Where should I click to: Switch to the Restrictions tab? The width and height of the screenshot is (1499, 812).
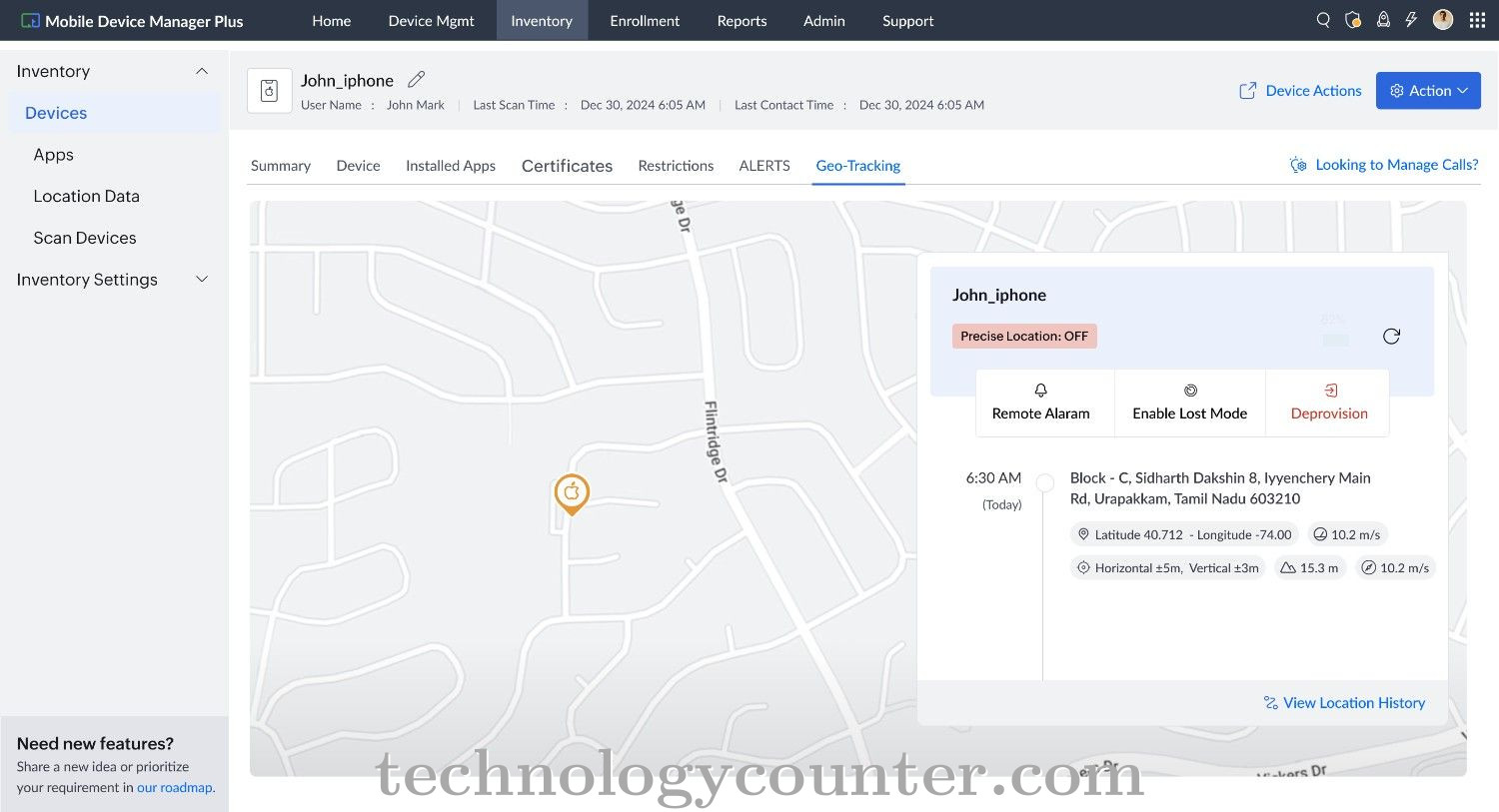(676, 166)
